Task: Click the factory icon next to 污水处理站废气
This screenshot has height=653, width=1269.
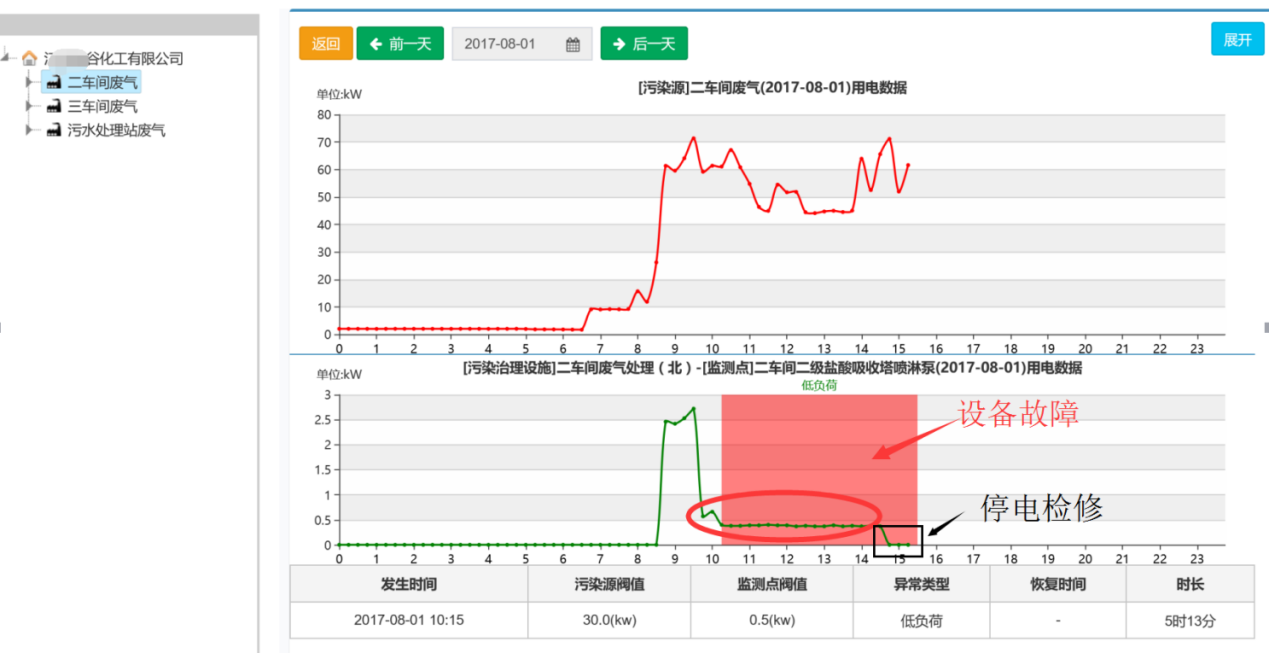Action: 54,130
